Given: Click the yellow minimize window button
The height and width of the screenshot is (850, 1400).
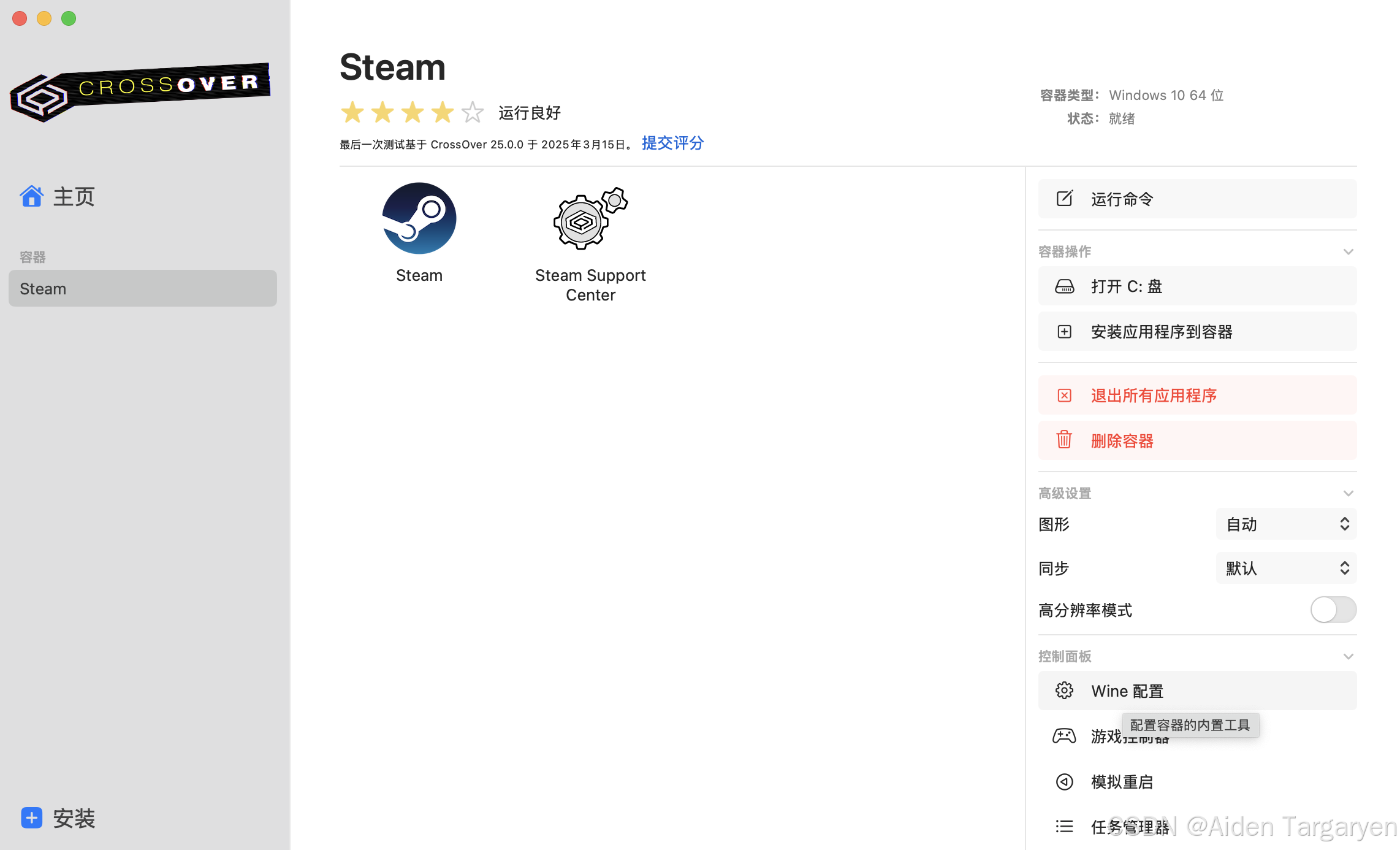Looking at the screenshot, I should pyautogui.click(x=44, y=18).
